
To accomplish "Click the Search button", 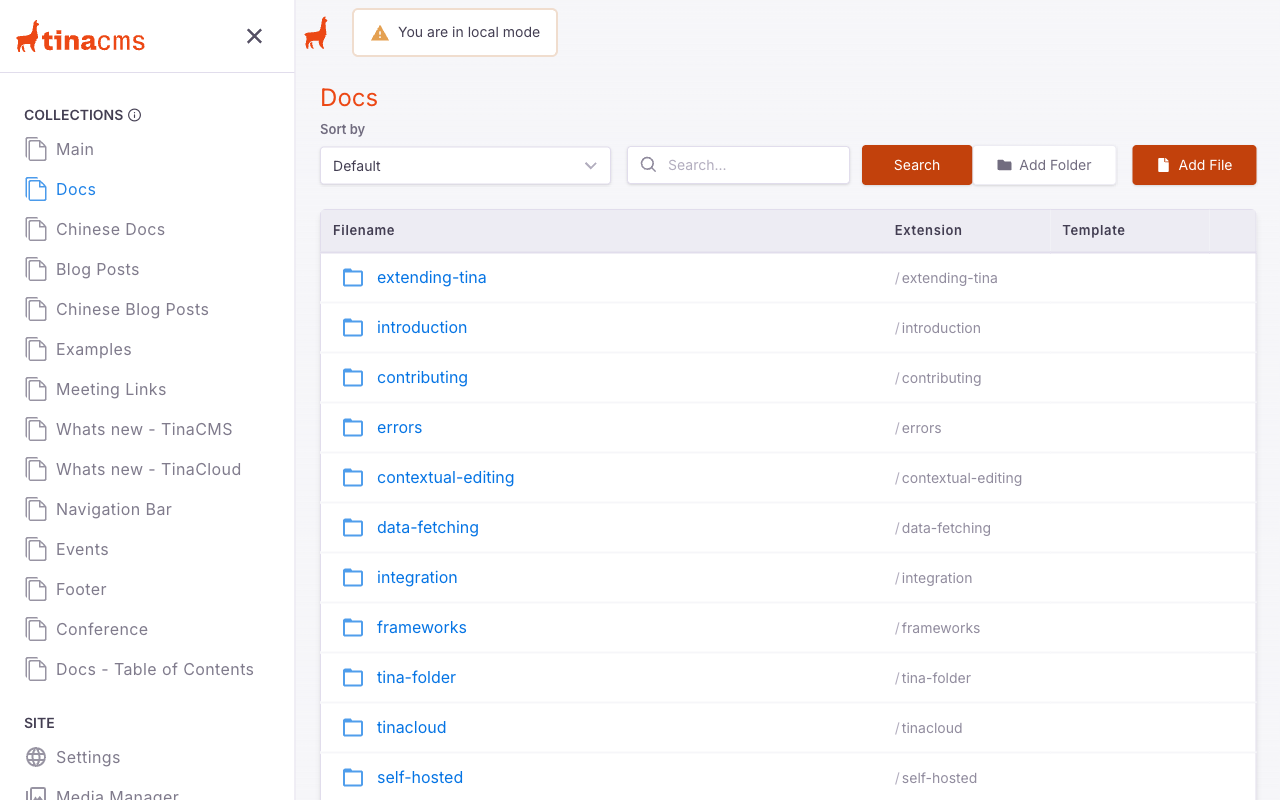I will point(917,165).
